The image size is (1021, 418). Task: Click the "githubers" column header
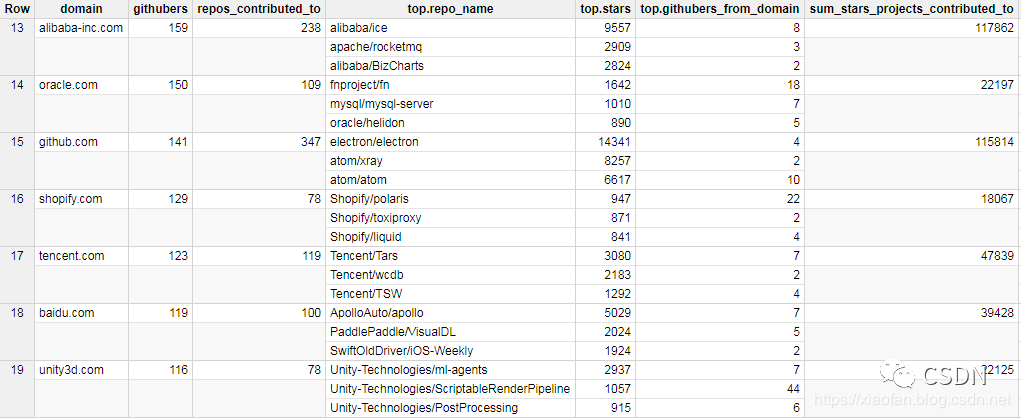tap(160, 9)
